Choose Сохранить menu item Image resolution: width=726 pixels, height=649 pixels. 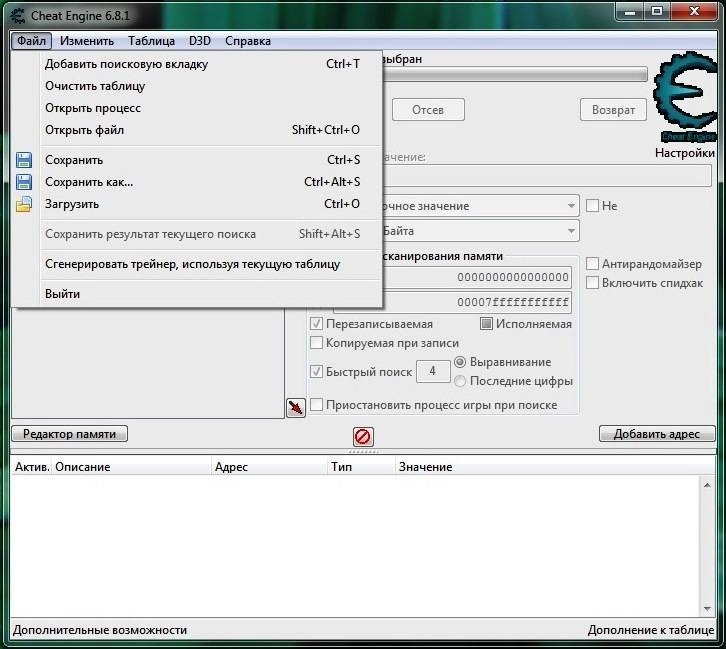(197, 160)
